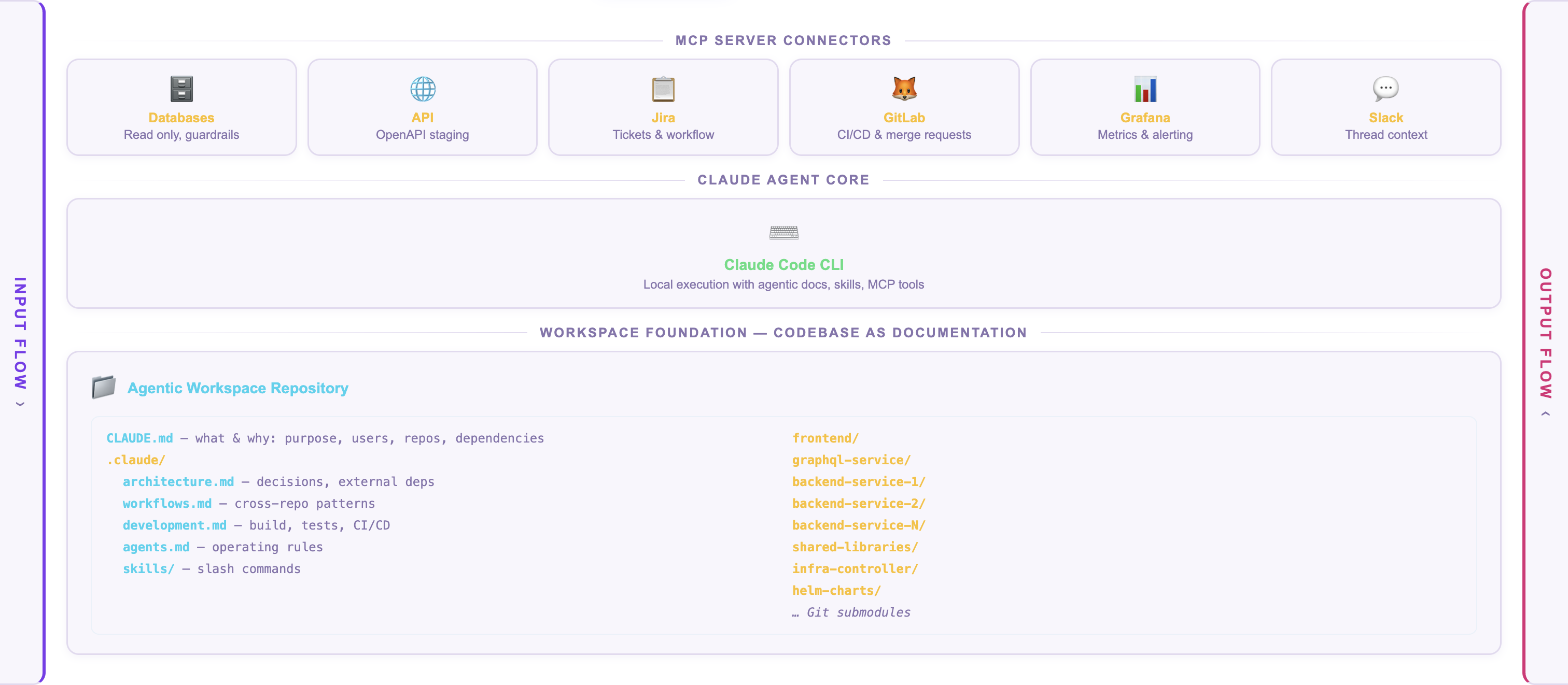Click the Claude Code CLI keyboard icon
1568x685 pixels.
pos(783,232)
